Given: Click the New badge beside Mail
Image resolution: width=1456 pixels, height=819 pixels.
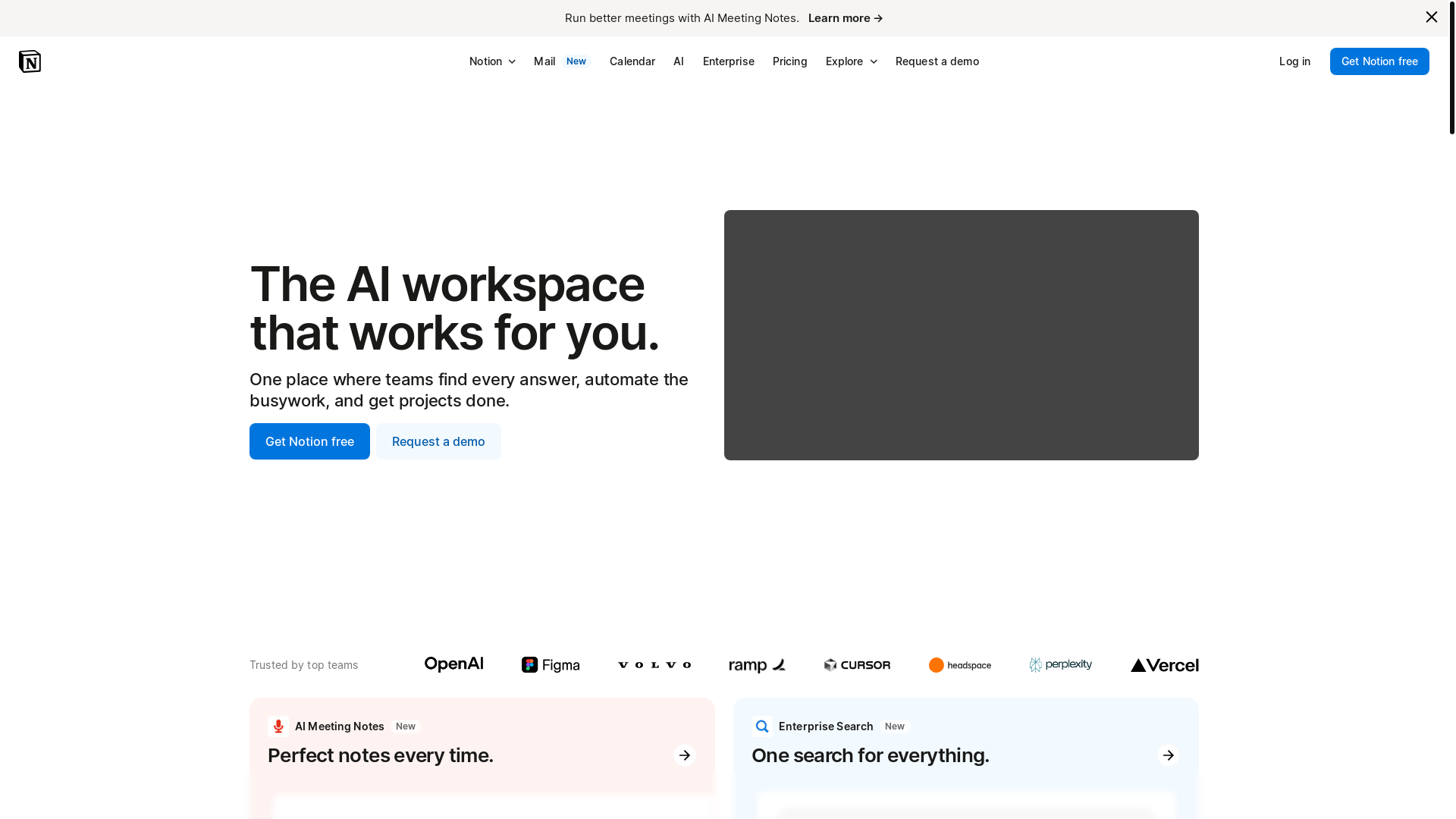Looking at the screenshot, I should click(x=576, y=61).
